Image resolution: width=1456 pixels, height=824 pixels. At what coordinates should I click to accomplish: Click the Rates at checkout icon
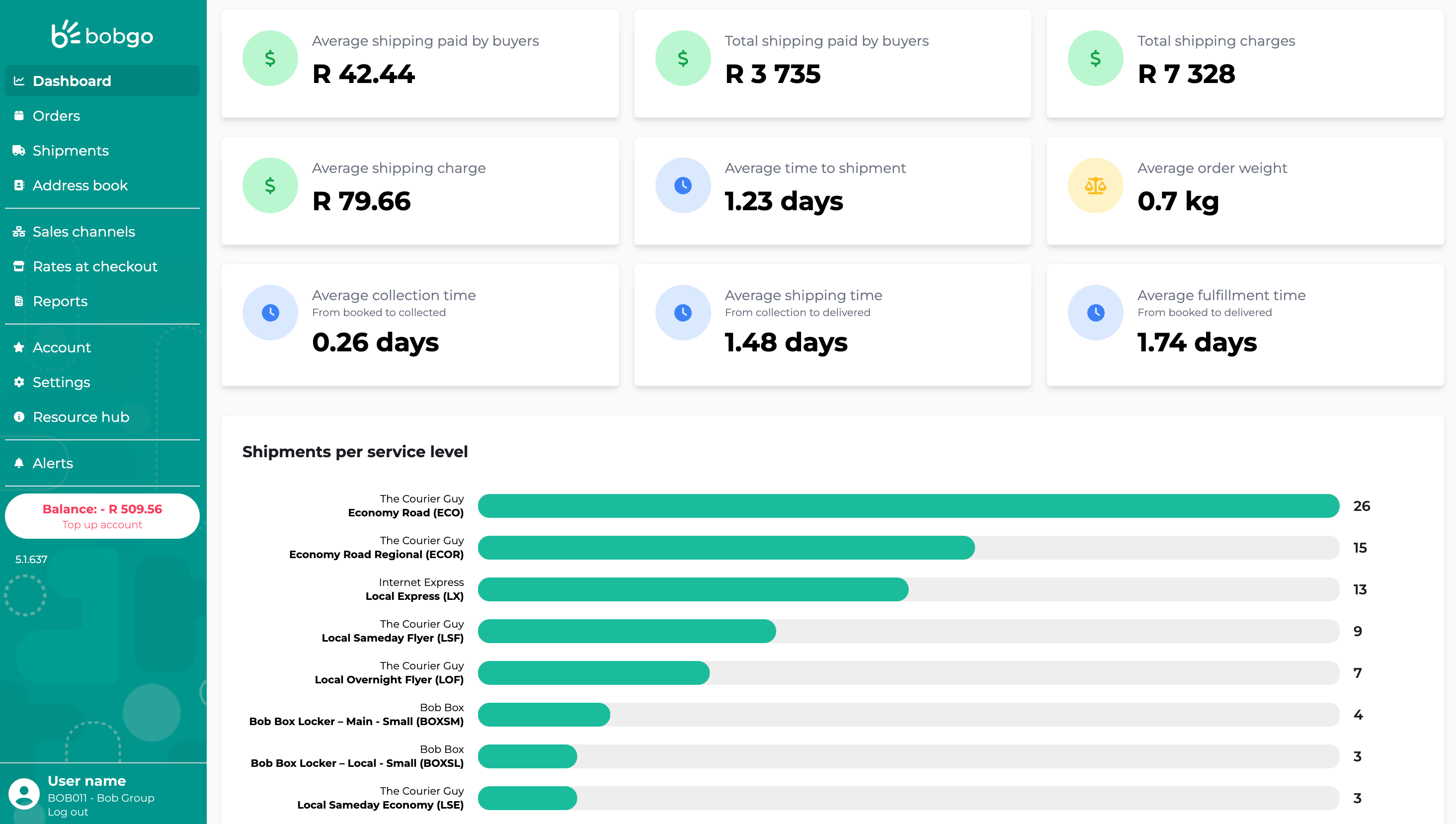(19, 266)
